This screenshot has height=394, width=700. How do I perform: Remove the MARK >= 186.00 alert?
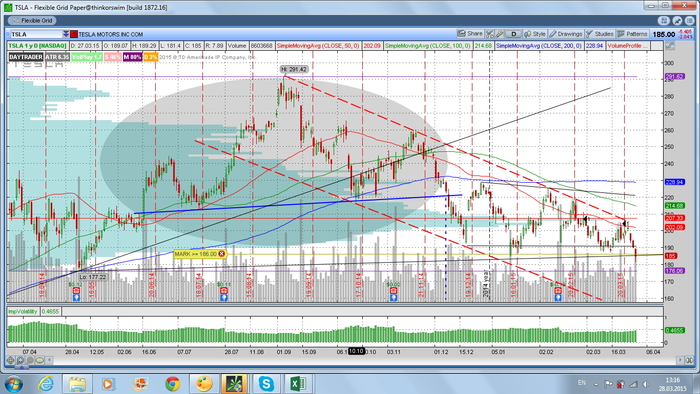(221, 254)
